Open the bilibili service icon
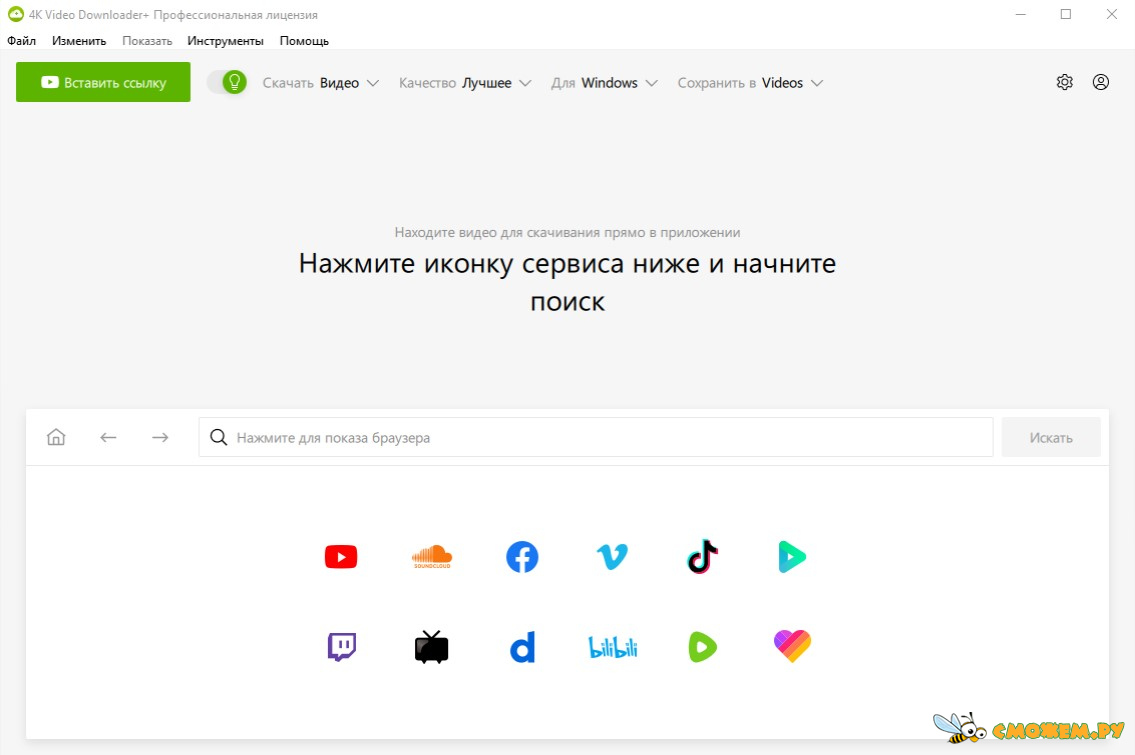Screen dimensions: 1135x755 (x=612, y=647)
